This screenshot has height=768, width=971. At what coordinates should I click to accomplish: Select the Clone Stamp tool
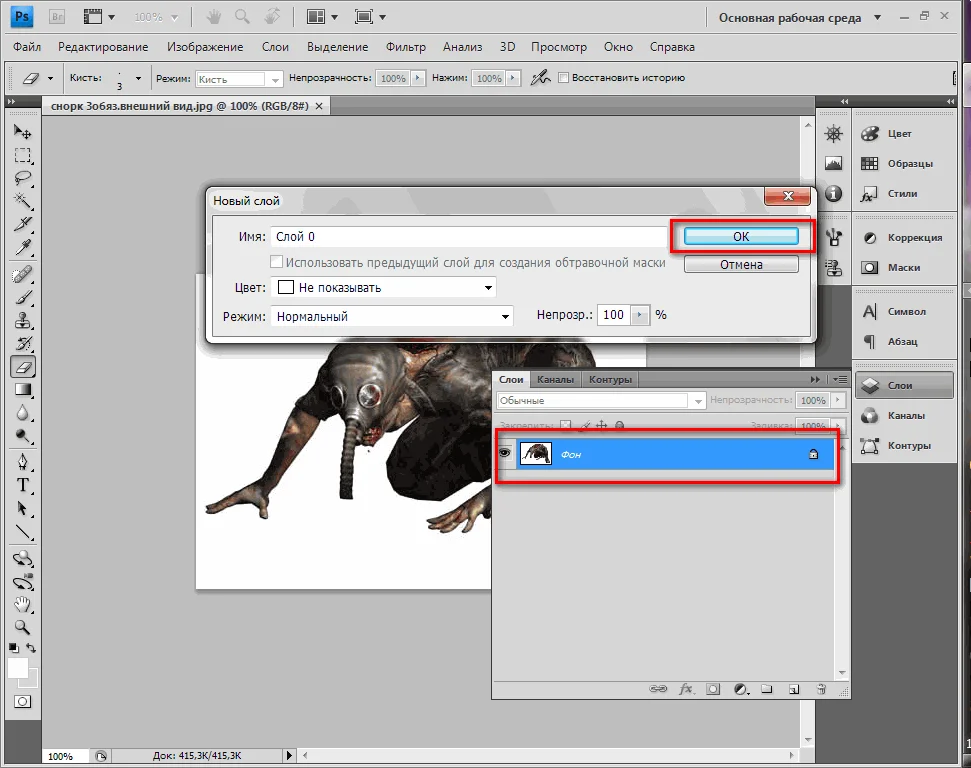tap(22, 321)
